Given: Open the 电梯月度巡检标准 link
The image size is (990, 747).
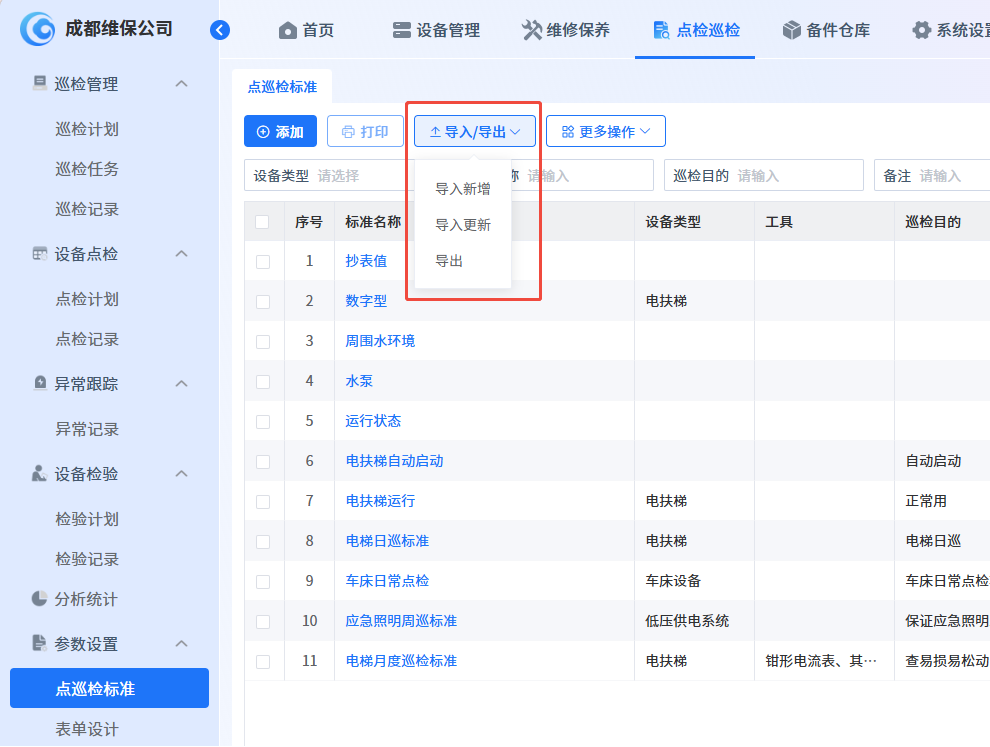Looking at the screenshot, I should point(401,660).
